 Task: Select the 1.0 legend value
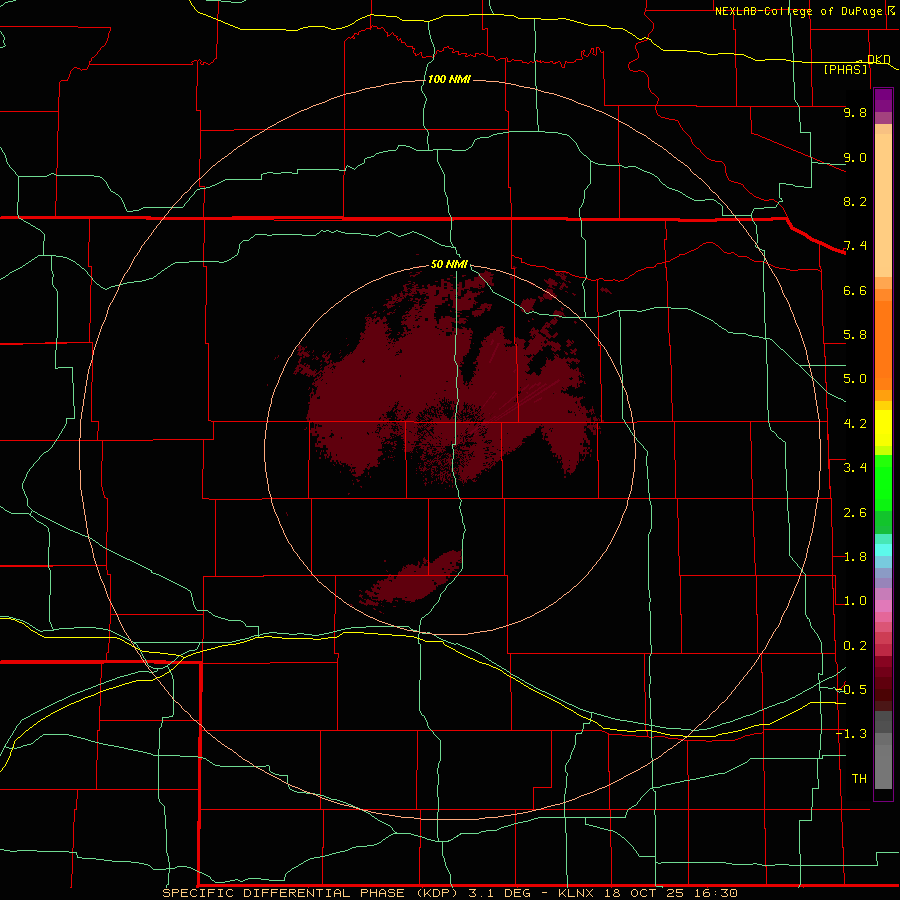pyautogui.click(x=855, y=601)
